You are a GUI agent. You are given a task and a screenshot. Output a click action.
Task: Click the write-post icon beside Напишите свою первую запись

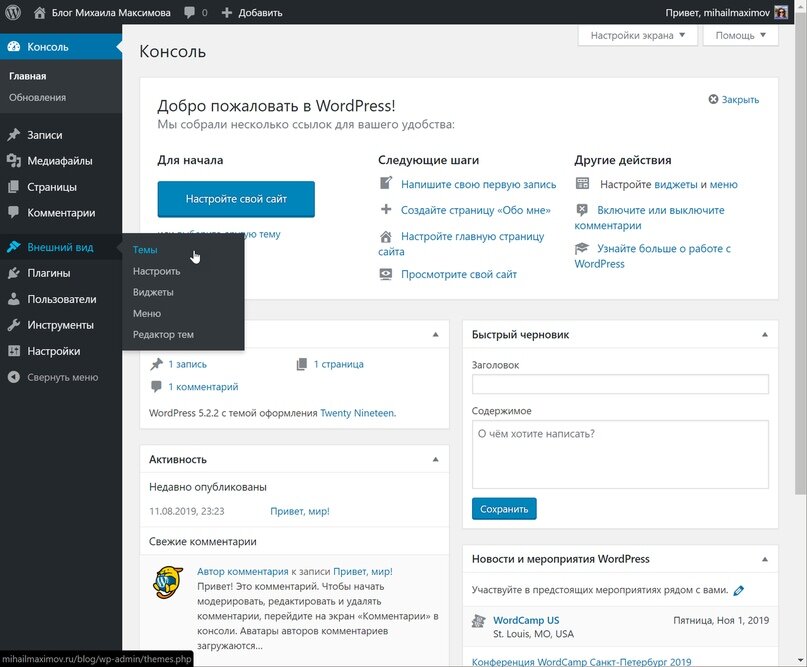[x=385, y=183]
